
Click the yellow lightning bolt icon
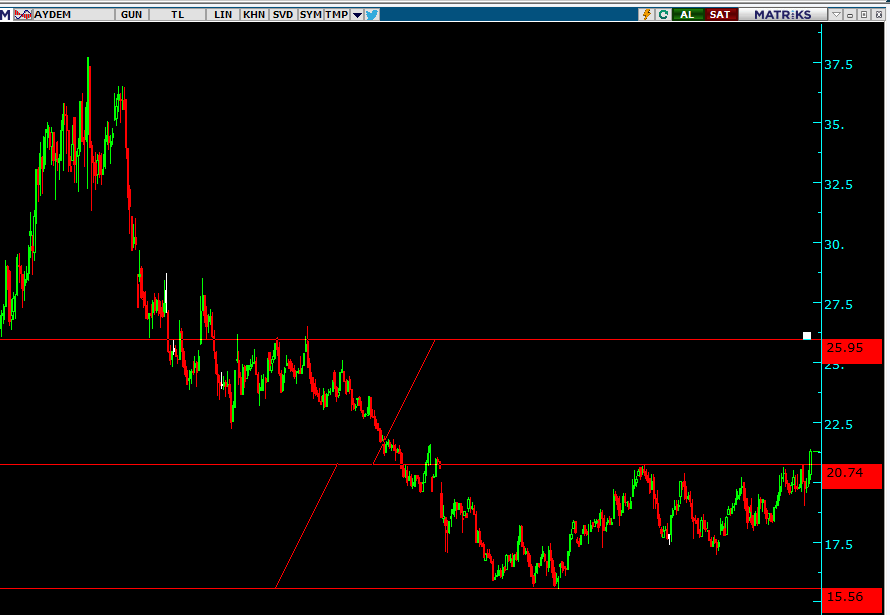pos(648,14)
